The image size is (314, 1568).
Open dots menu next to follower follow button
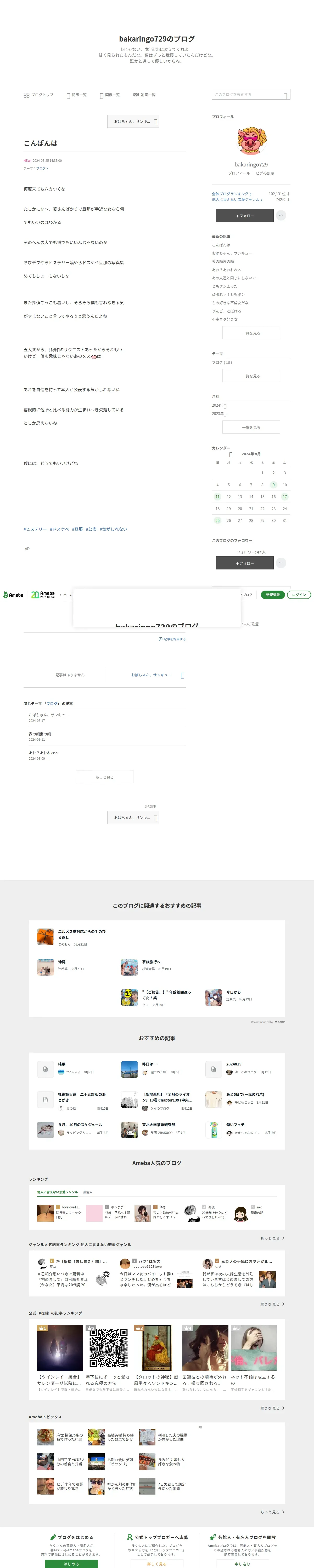point(281,563)
